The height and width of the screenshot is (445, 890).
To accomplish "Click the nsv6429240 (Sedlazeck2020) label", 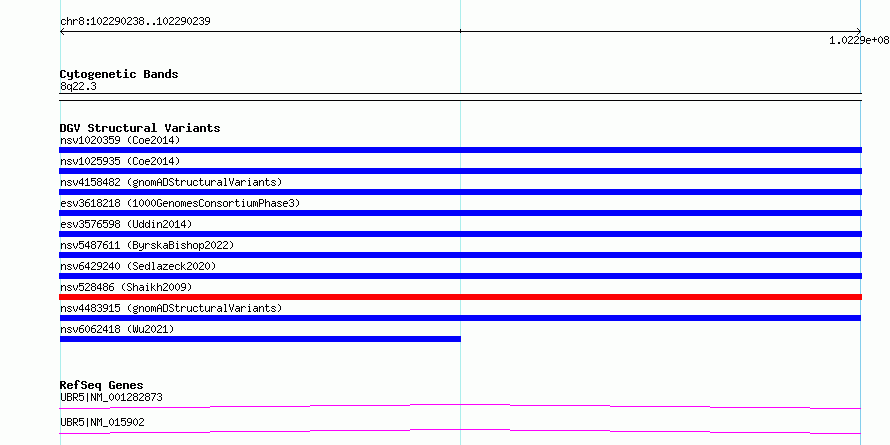I will [138, 266].
